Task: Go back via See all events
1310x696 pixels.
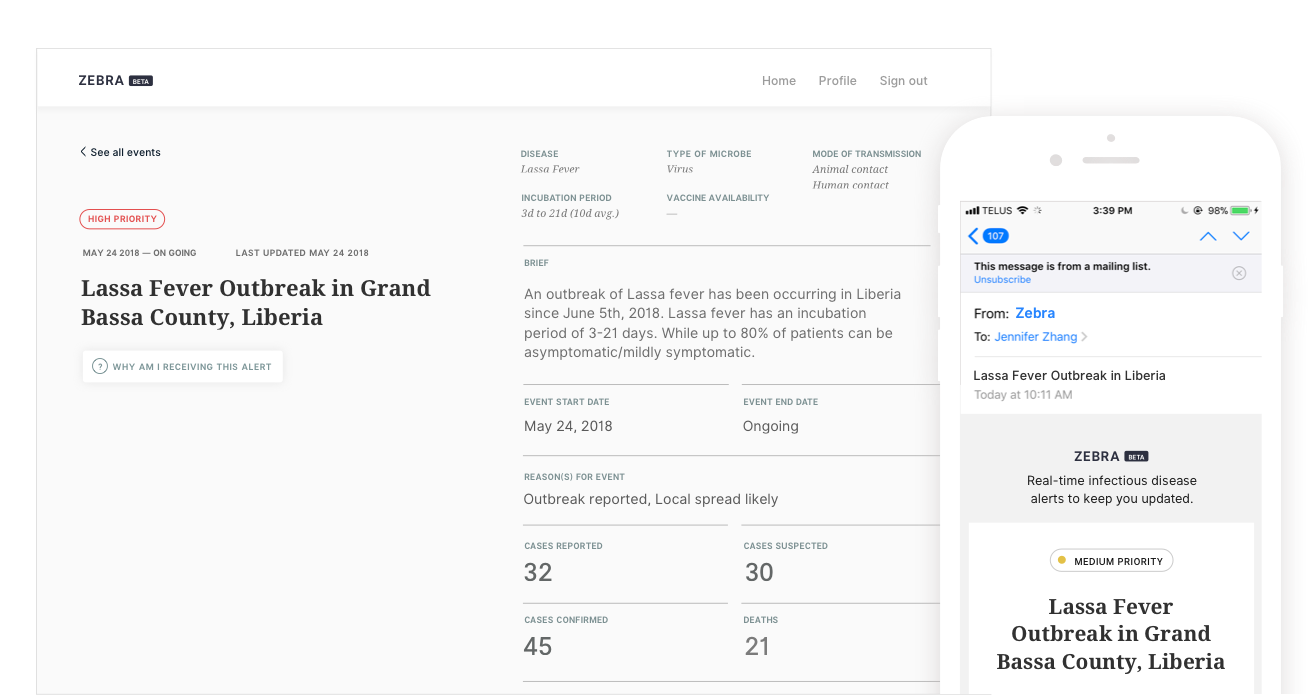Action: pos(120,152)
